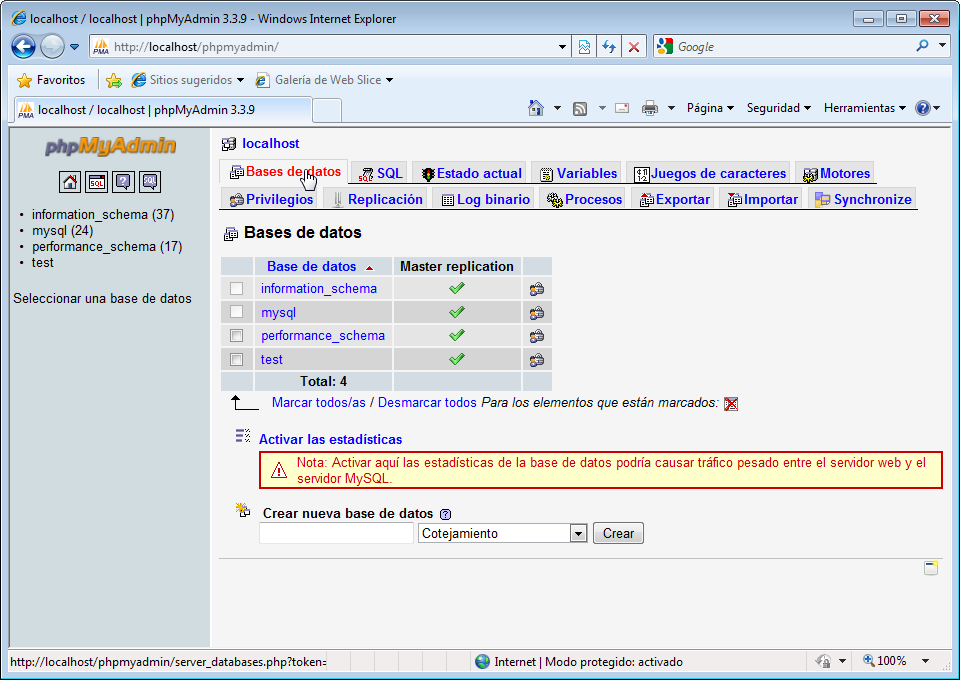The width and height of the screenshot is (960, 680).
Task: Click the localhost server icon in breadcrumb
Action: (229, 144)
